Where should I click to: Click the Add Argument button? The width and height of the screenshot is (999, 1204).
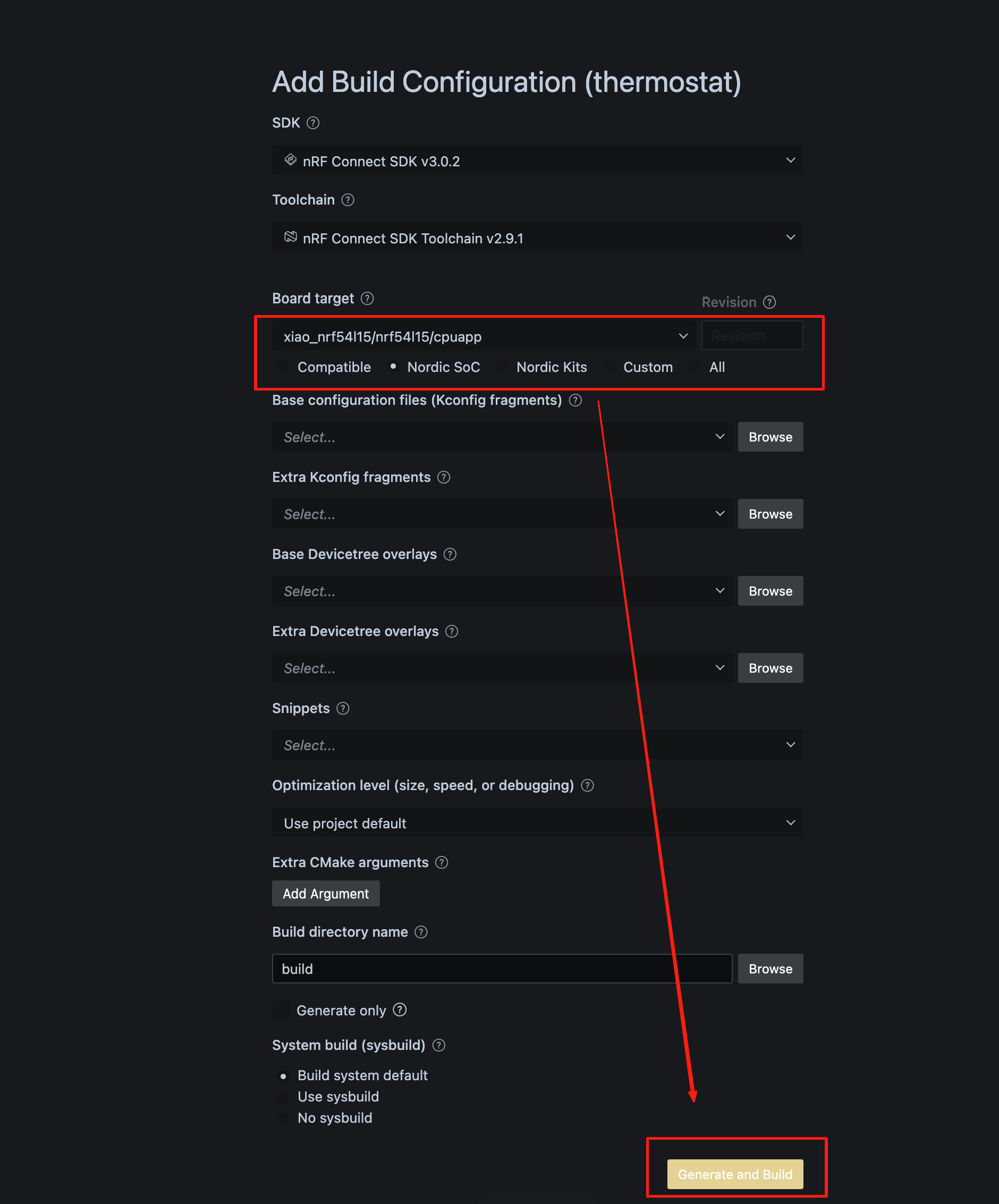point(326,893)
